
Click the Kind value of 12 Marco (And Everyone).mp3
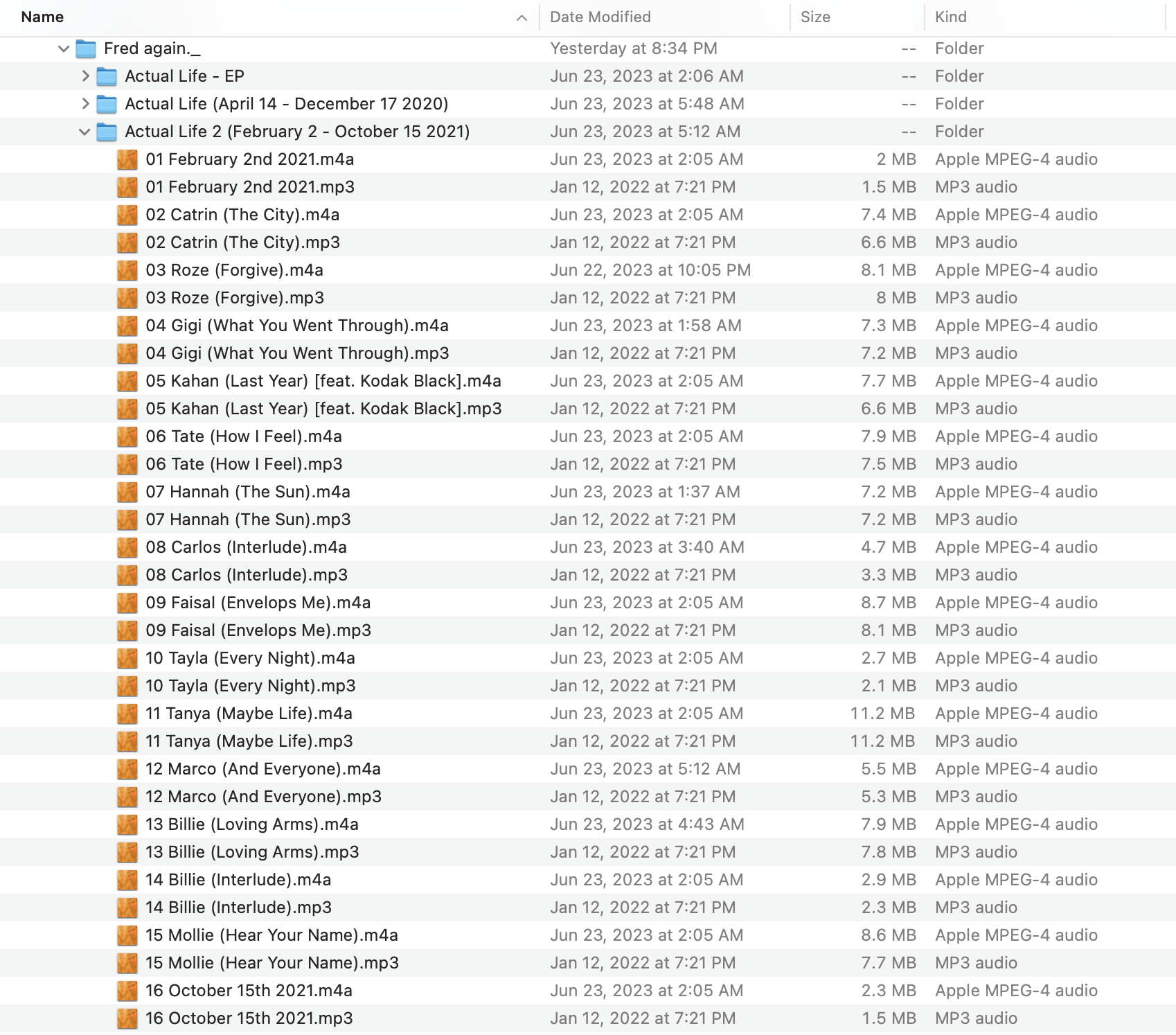(976, 797)
